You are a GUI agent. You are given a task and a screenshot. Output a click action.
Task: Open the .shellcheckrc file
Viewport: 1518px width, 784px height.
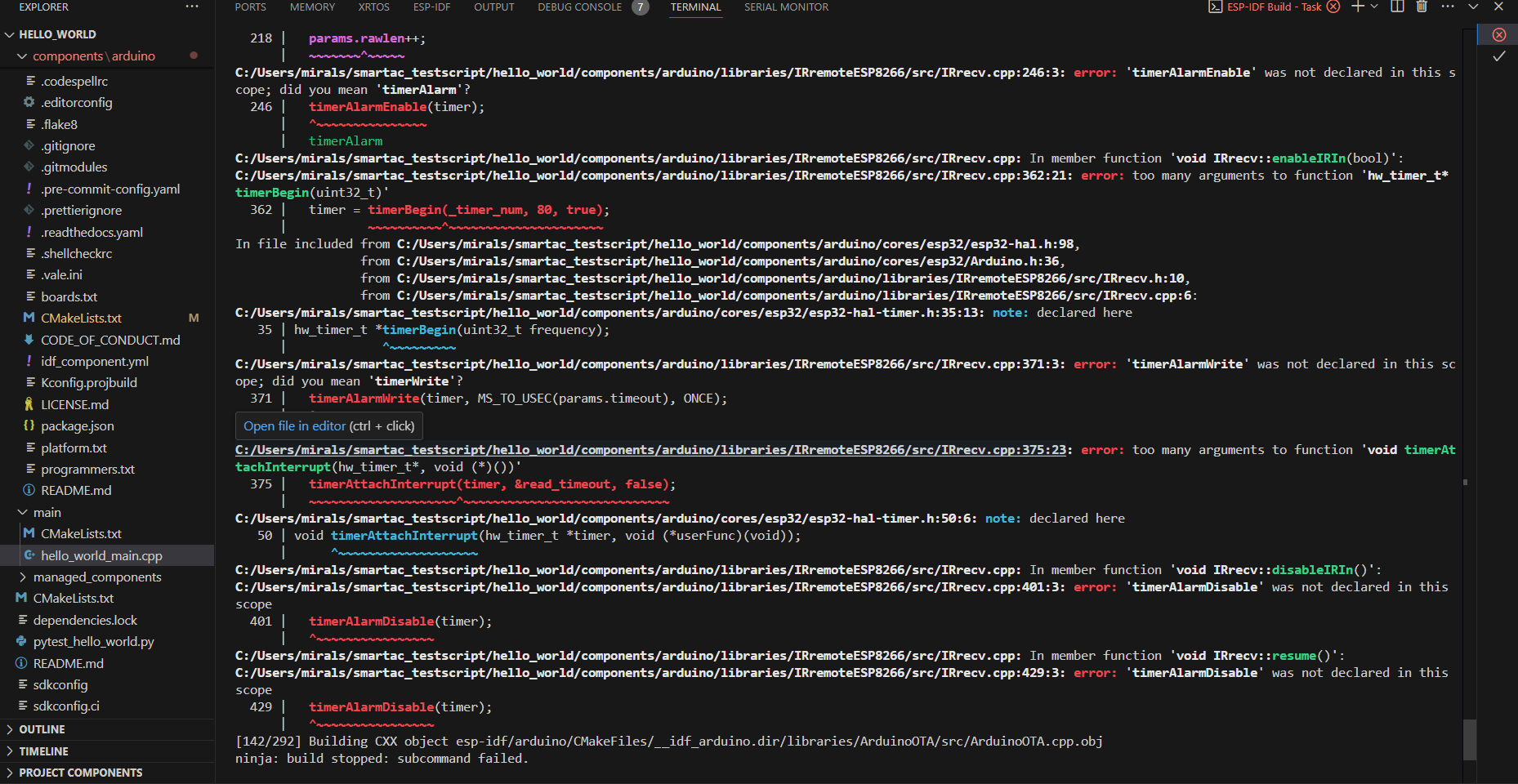point(77,254)
